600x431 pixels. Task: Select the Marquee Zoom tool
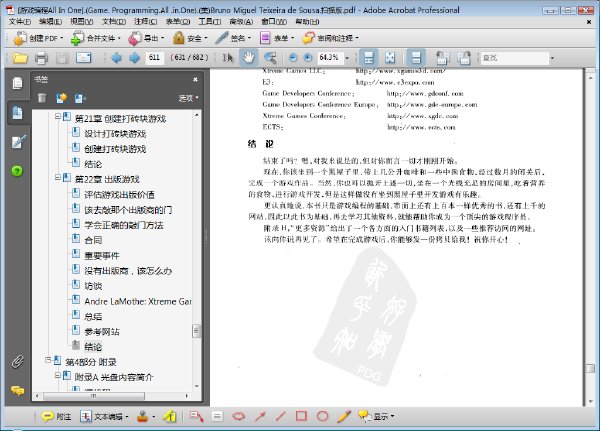click(270, 58)
